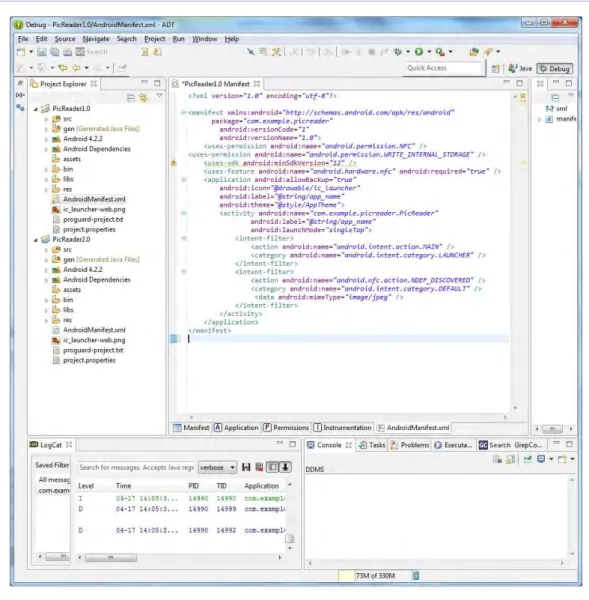Click the heap status 73M of 330M bar
The width and height of the screenshot is (589, 600).
pos(374,576)
